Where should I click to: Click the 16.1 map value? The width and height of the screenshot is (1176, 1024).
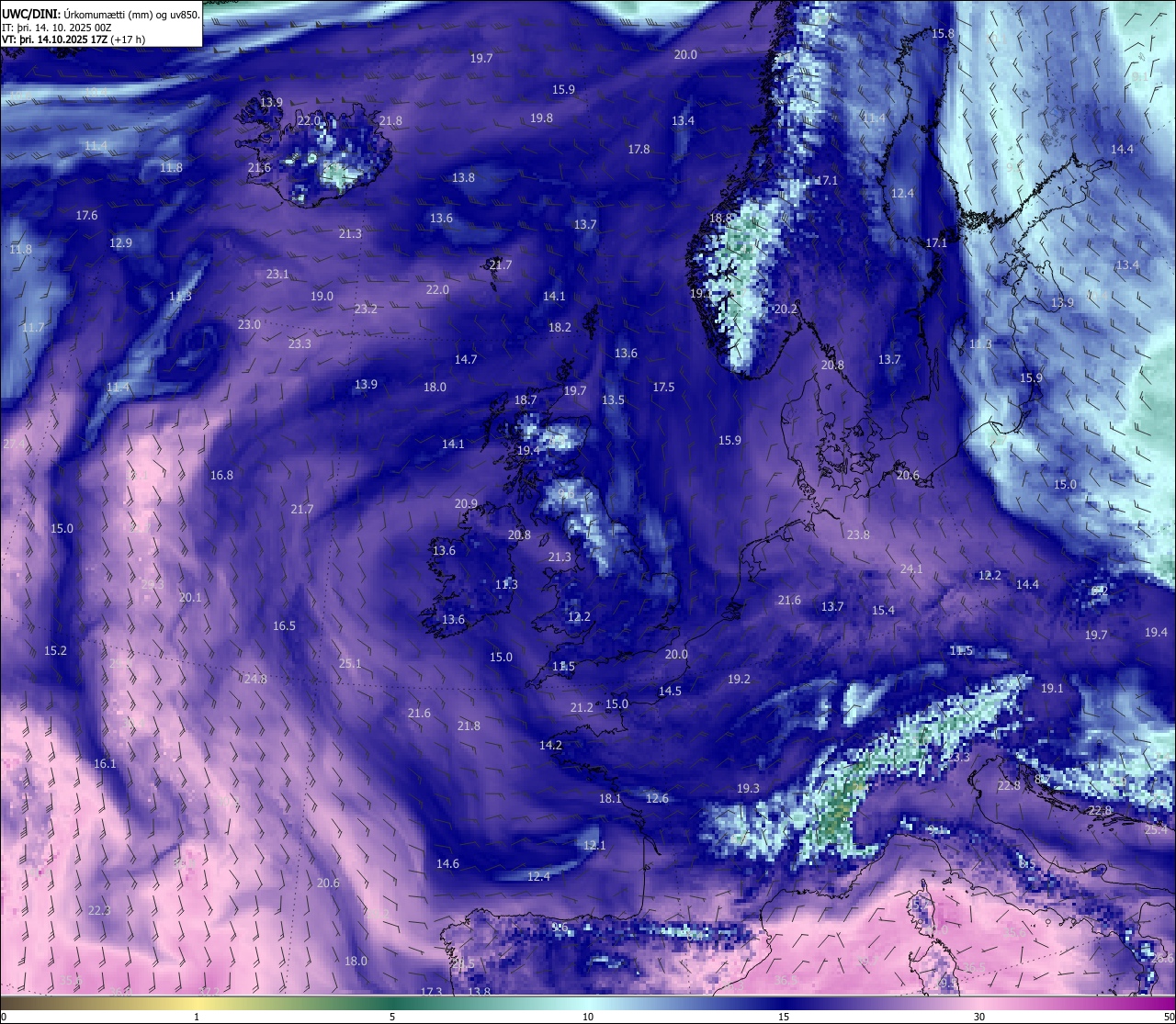click(x=105, y=764)
